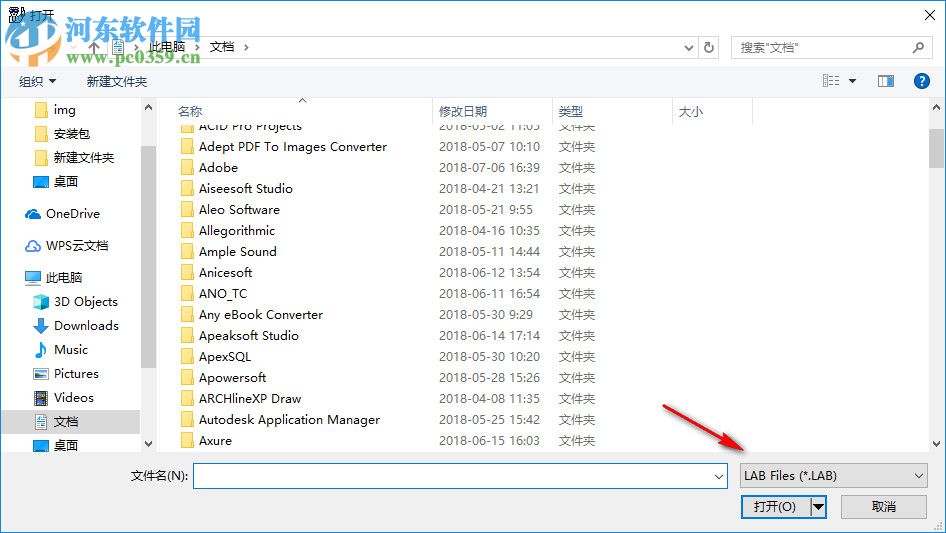Click the Pictures icon in sidebar
The image size is (946, 533).
coord(41,374)
